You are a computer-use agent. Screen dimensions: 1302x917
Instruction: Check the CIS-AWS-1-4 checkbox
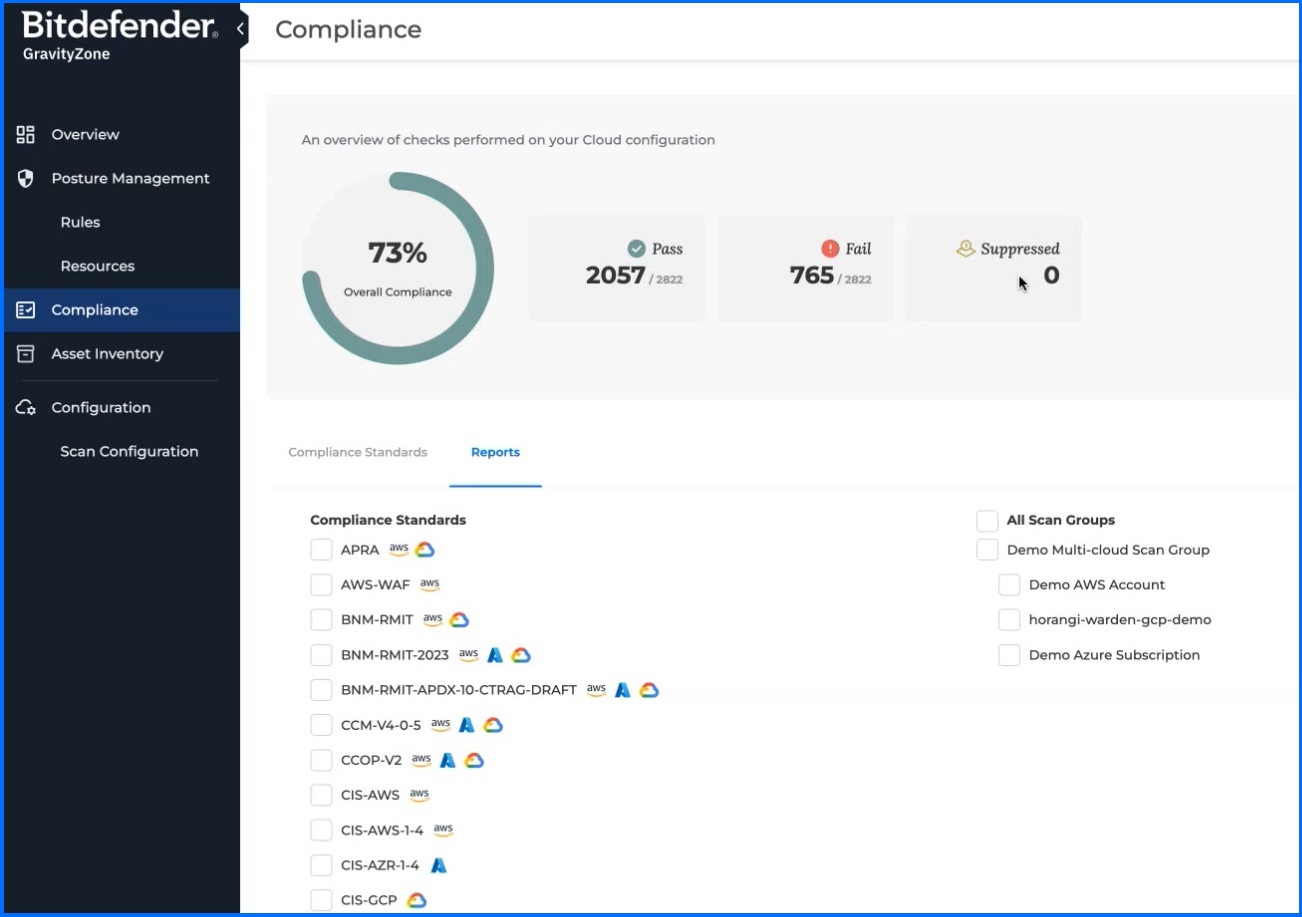click(321, 830)
